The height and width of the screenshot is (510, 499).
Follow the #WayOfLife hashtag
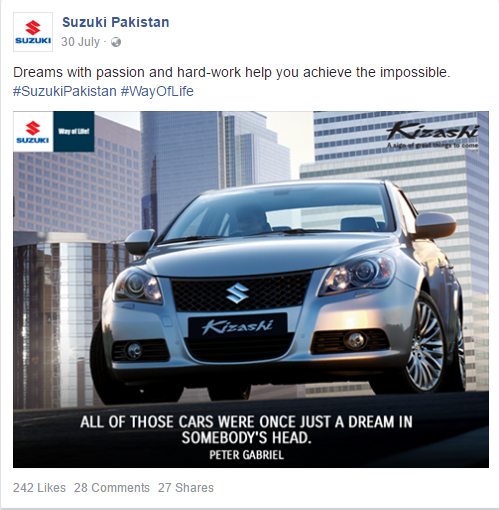157,91
